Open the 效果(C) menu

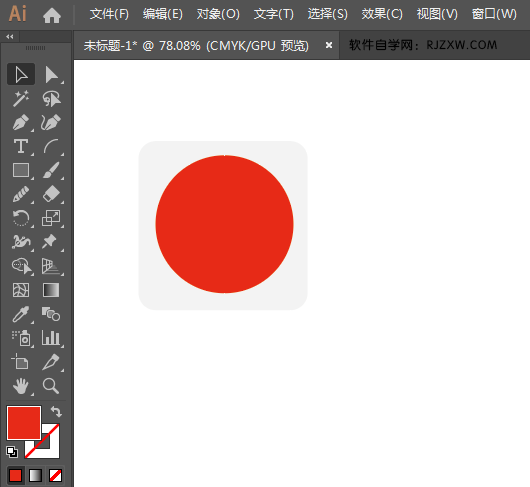pyautogui.click(x=382, y=14)
